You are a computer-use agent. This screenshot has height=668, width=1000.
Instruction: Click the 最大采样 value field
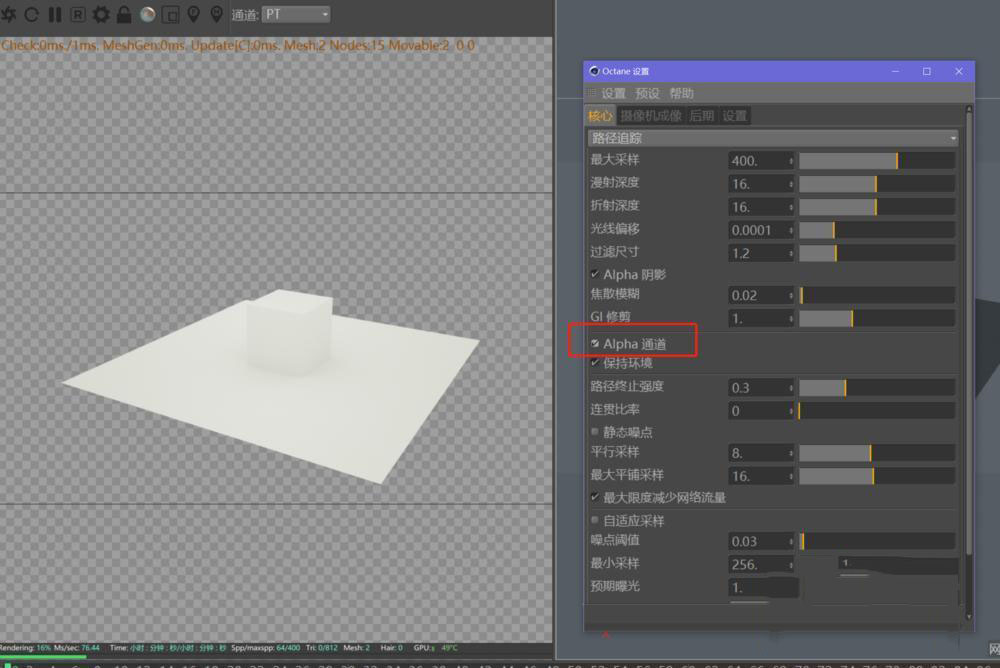coord(757,161)
